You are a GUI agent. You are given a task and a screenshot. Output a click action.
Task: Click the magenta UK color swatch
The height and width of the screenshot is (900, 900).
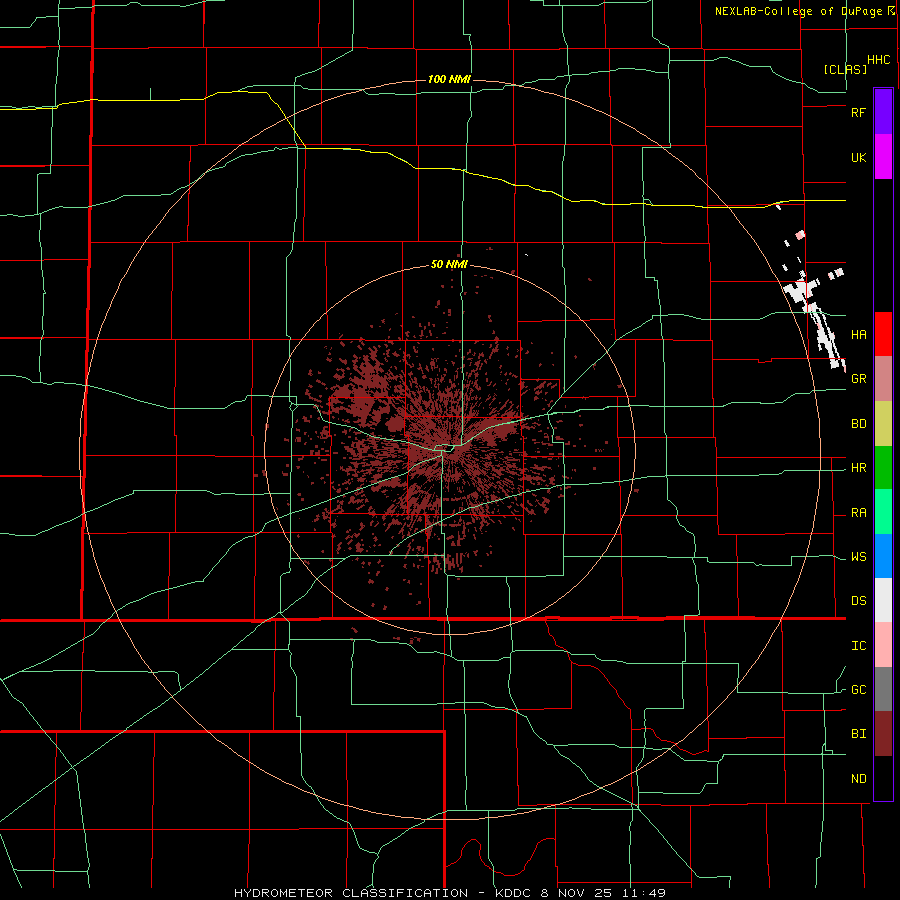tap(883, 157)
